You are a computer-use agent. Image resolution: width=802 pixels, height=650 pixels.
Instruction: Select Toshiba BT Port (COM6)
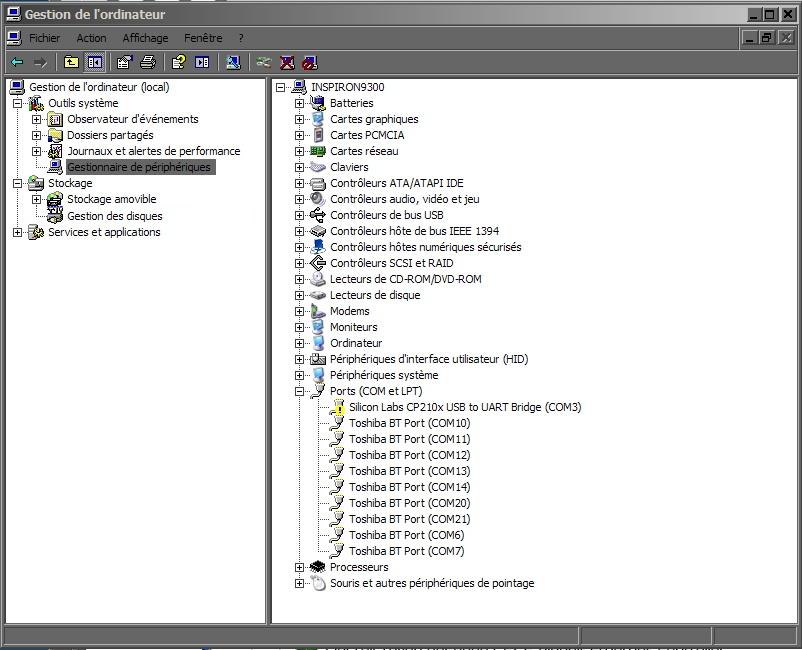coord(407,535)
